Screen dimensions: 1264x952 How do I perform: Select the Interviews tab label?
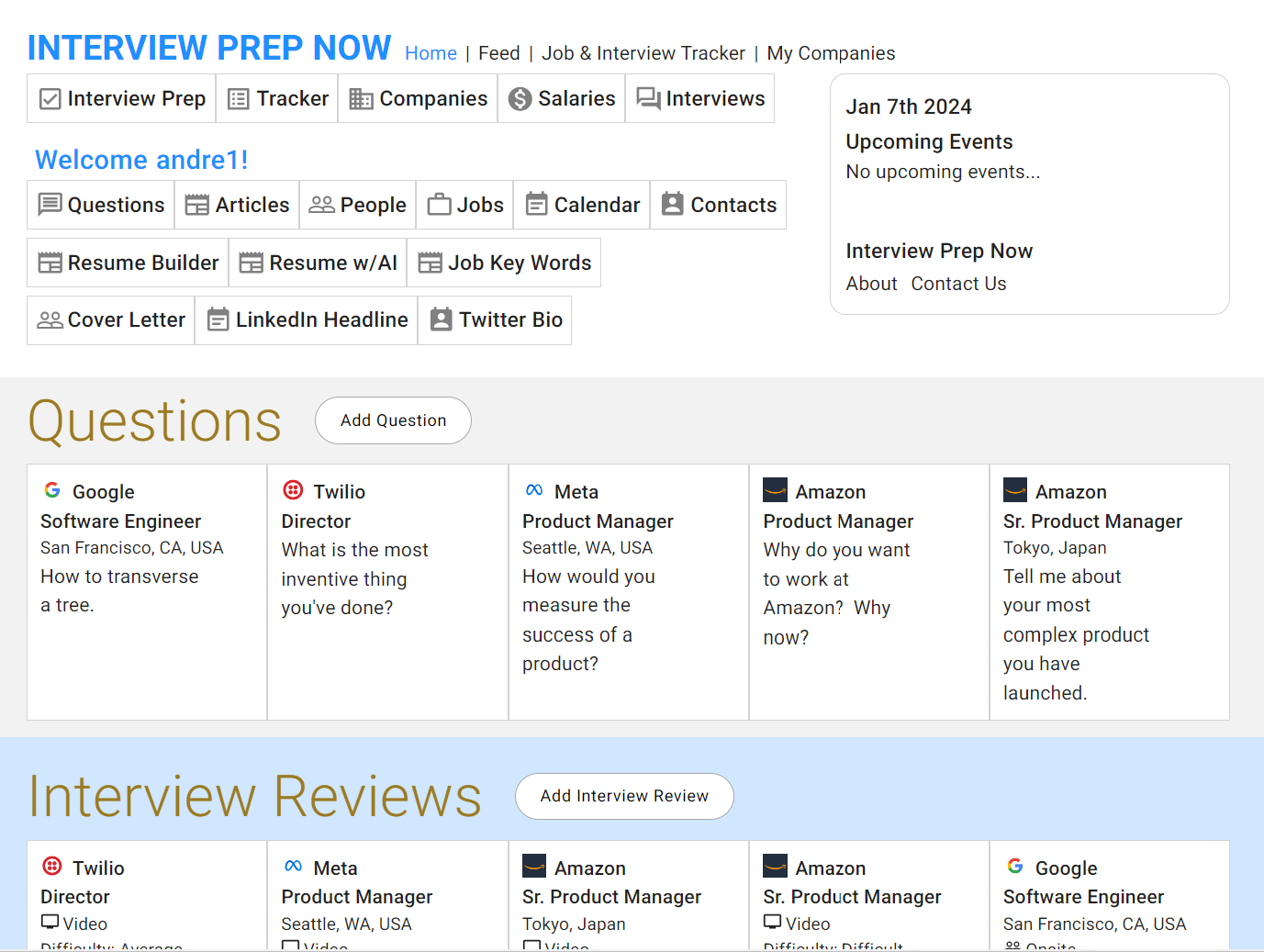pos(715,98)
